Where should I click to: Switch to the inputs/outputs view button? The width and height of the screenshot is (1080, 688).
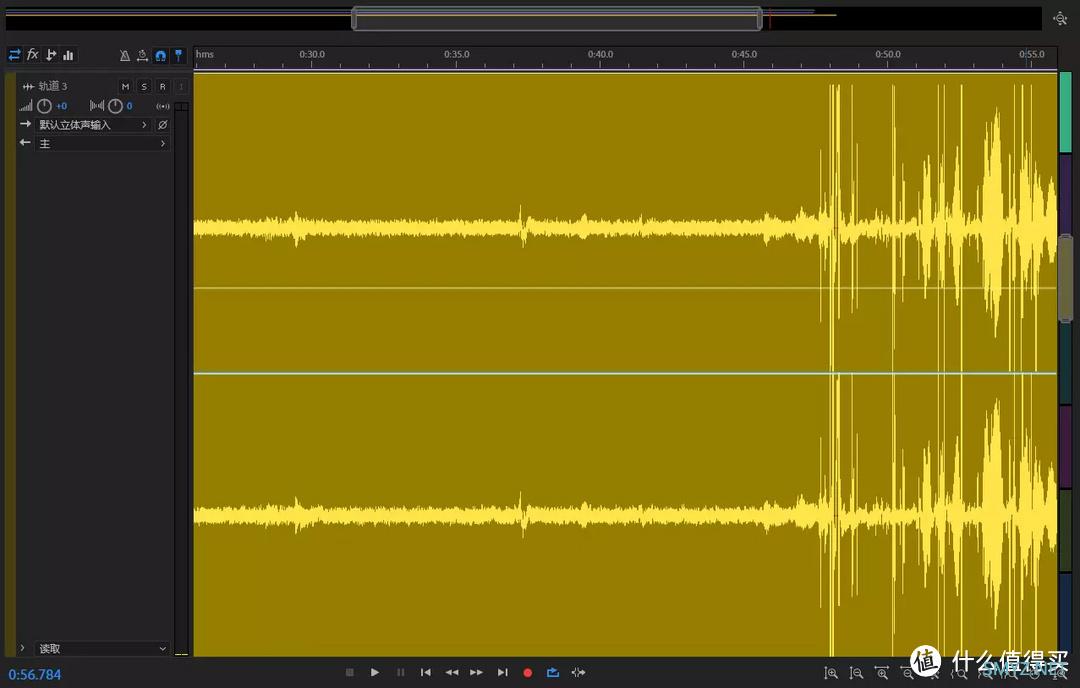(14, 55)
